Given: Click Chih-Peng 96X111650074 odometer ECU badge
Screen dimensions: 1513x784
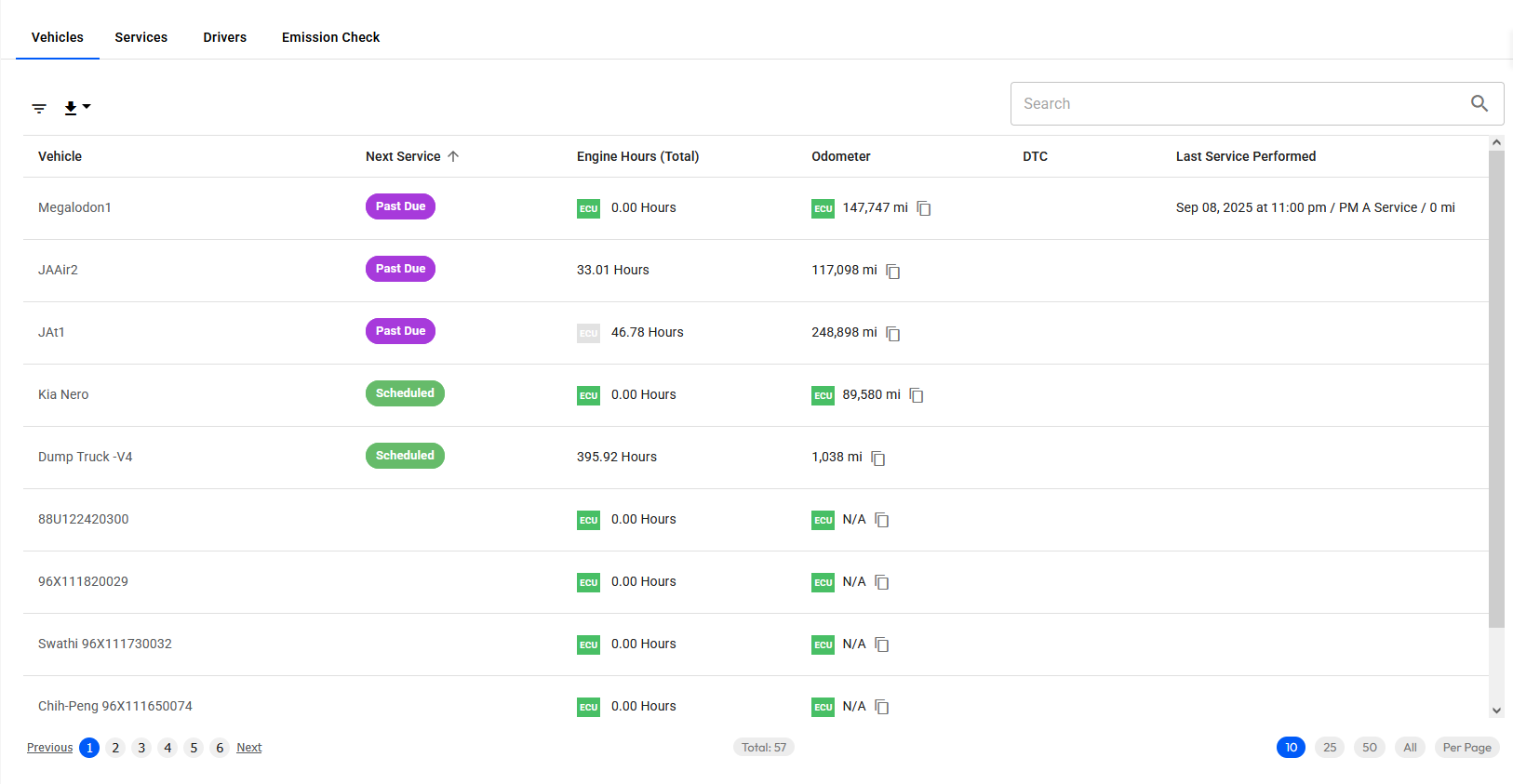Looking at the screenshot, I should (823, 707).
